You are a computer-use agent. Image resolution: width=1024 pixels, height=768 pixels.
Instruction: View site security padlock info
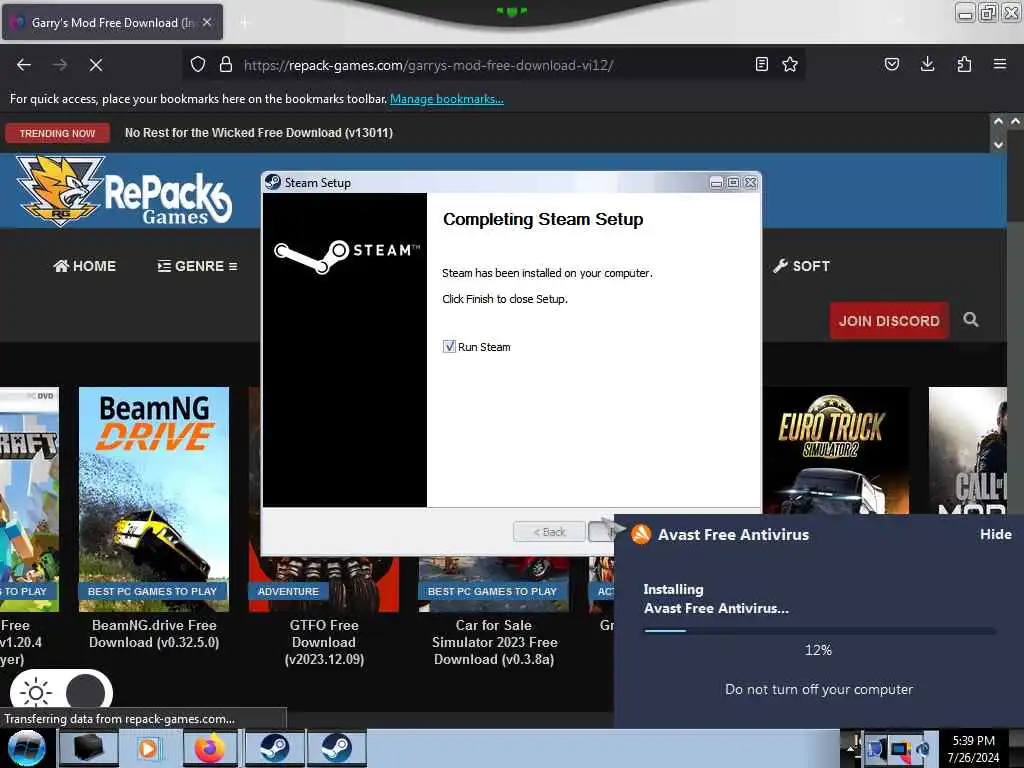(226, 64)
